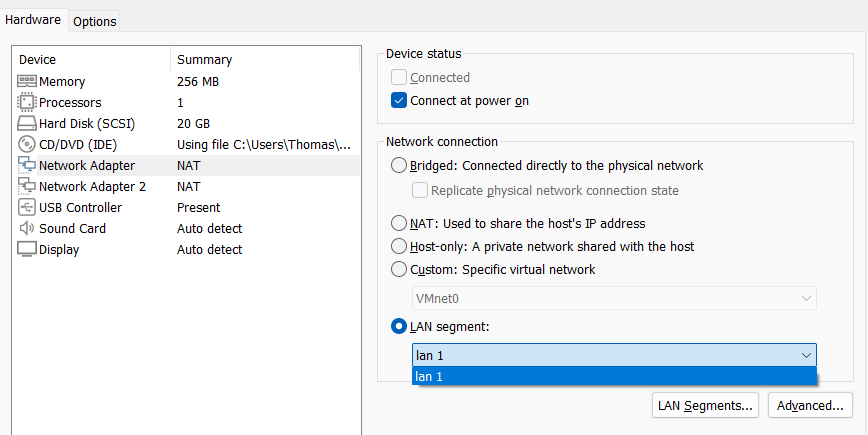868x435 pixels.
Task: Switch to the Options tab
Action: pos(95,22)
